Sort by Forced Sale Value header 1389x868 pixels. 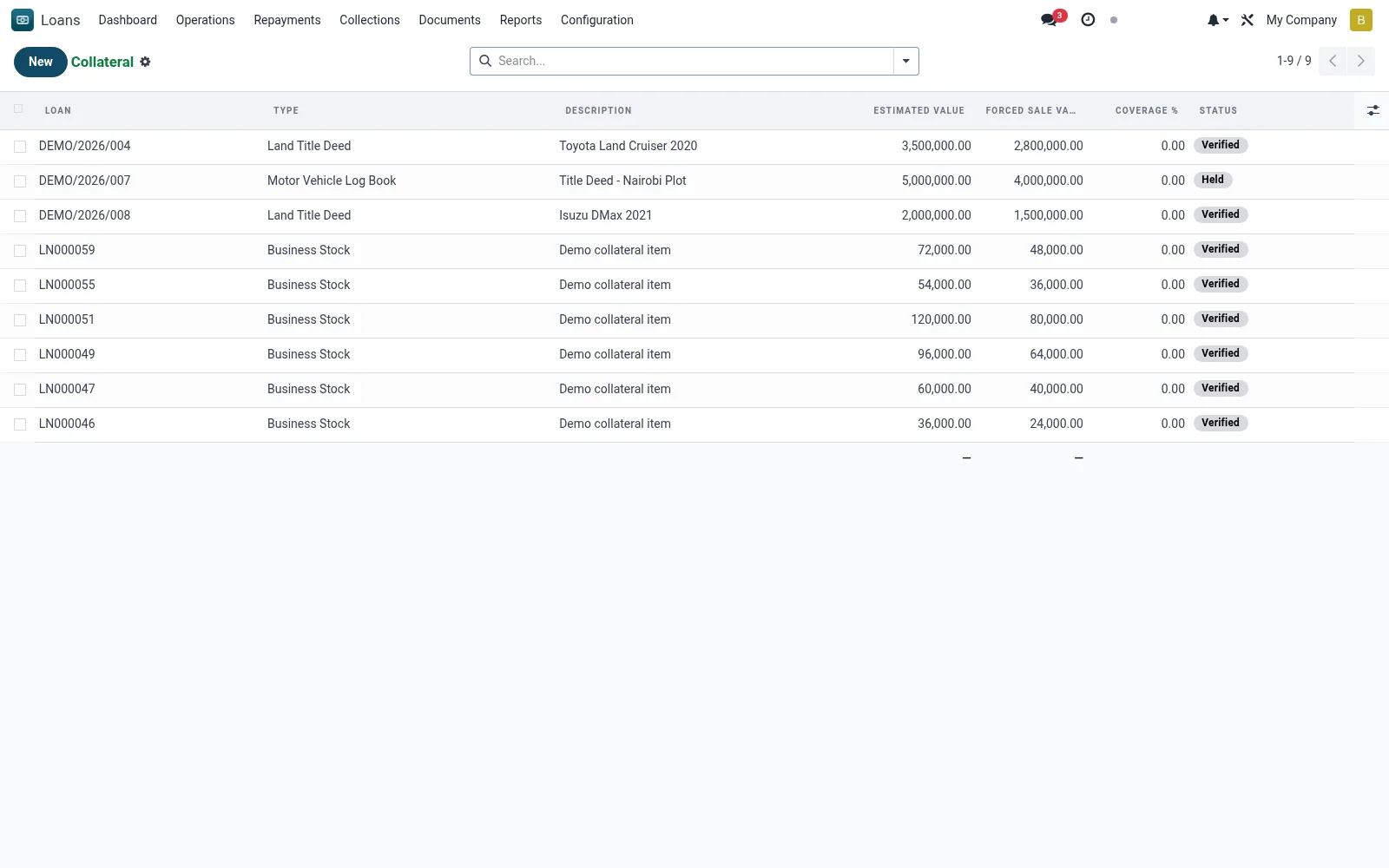[x=1030, y=110]
